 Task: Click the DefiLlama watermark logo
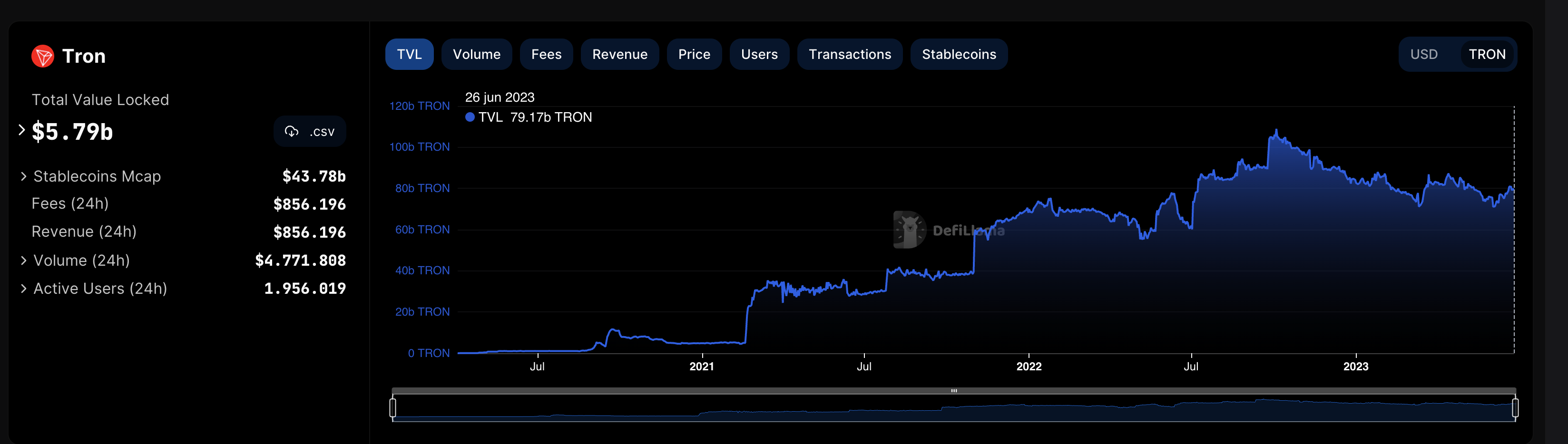tap(909, 230)
